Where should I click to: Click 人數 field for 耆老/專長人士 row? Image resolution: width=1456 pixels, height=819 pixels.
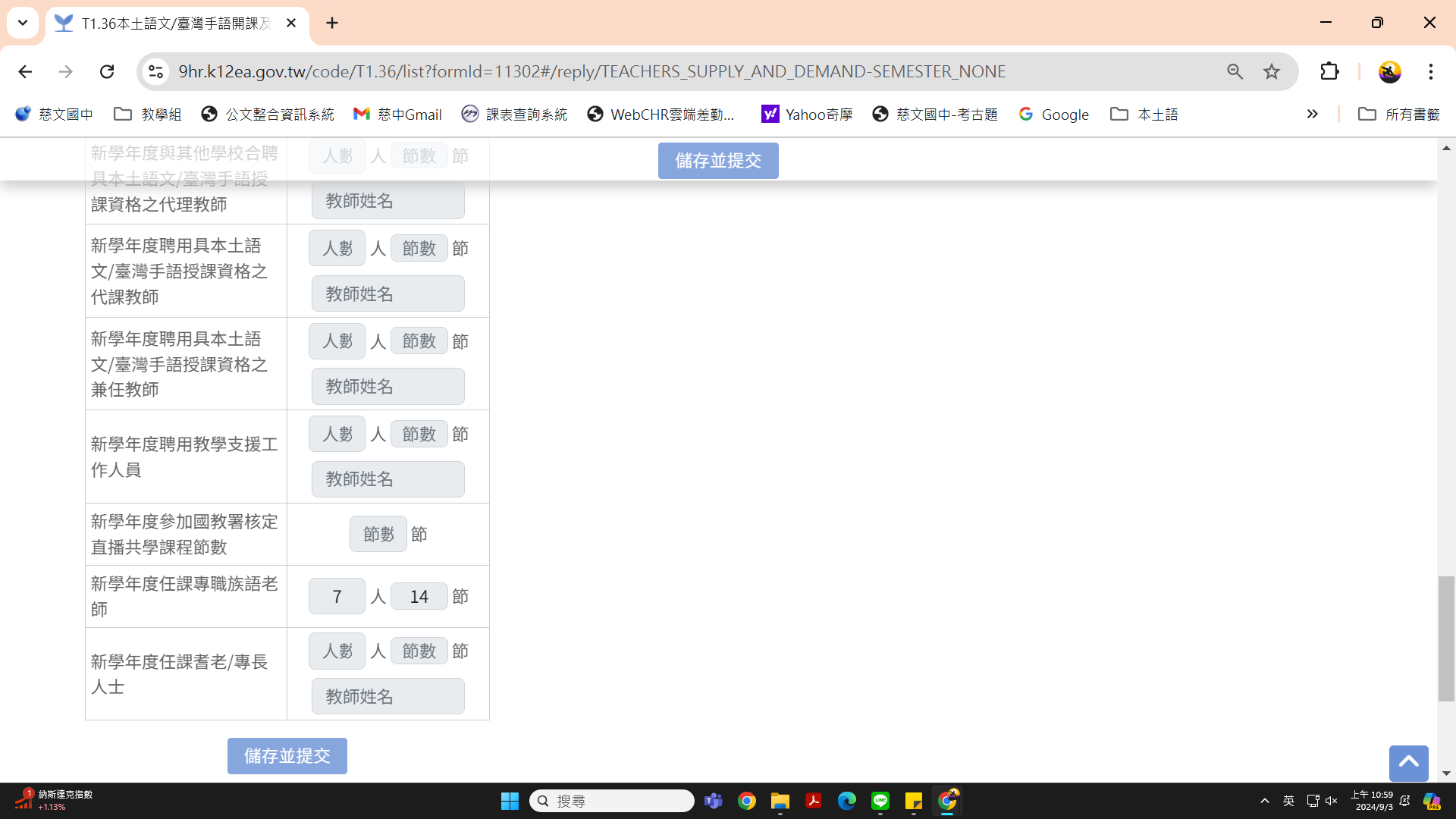(337, 651)
